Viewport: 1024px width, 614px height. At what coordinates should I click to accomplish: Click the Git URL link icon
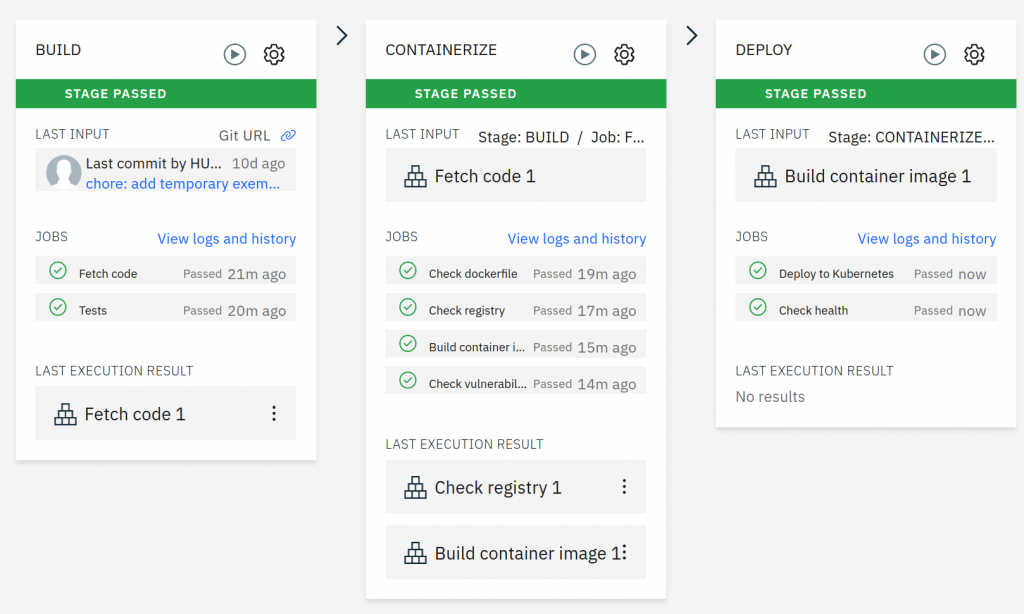pos(288,136)
